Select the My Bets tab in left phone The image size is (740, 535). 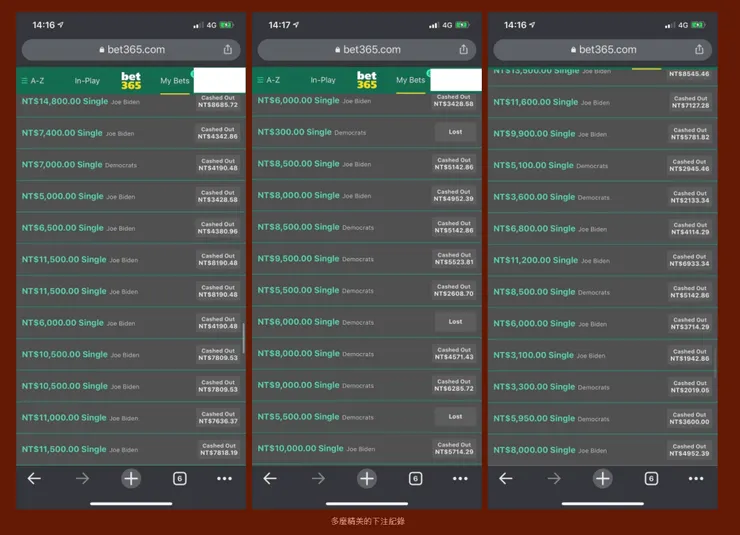[x=175, y=81]
